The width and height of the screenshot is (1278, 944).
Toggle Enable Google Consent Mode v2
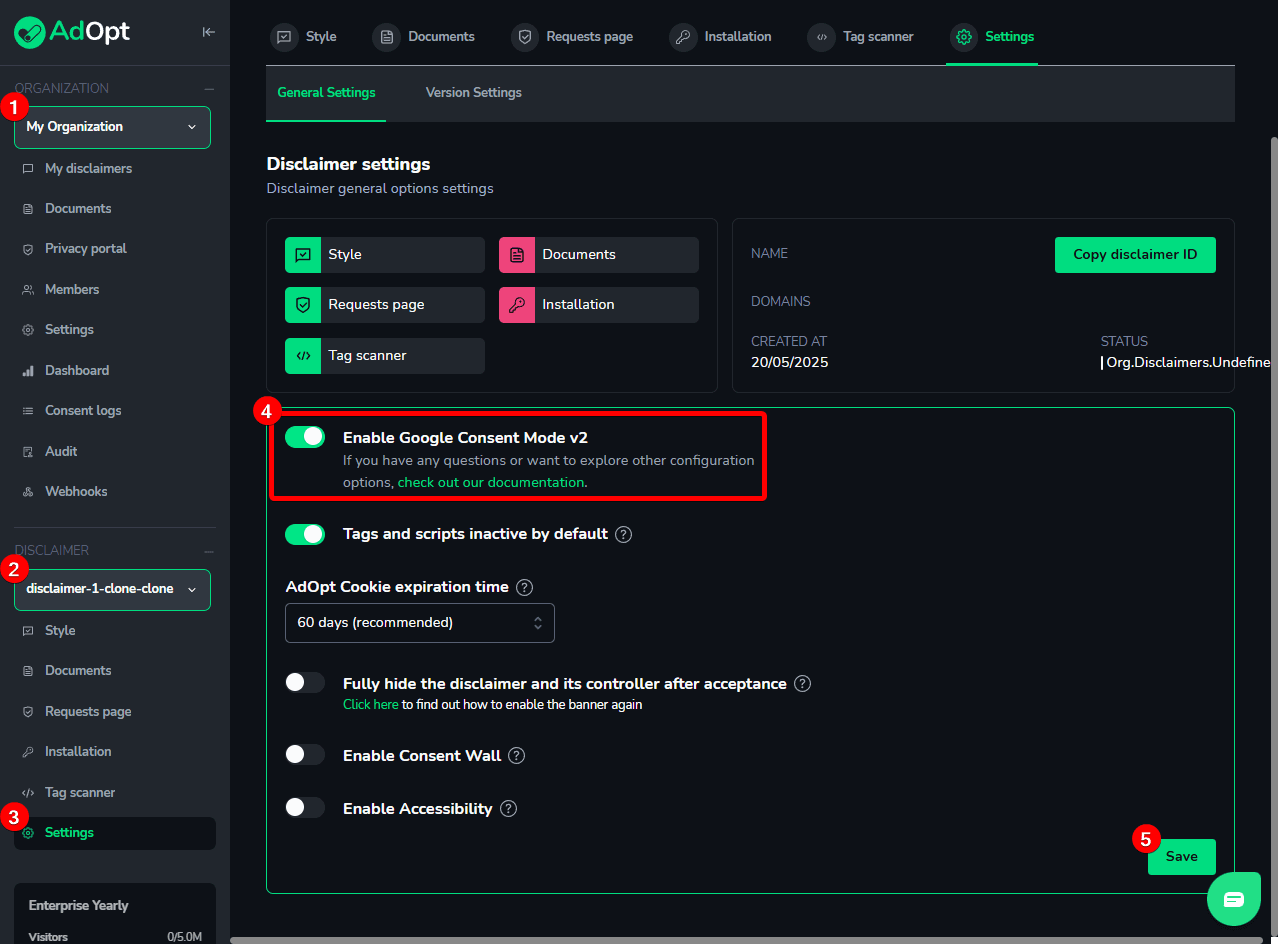click(305, 437)
